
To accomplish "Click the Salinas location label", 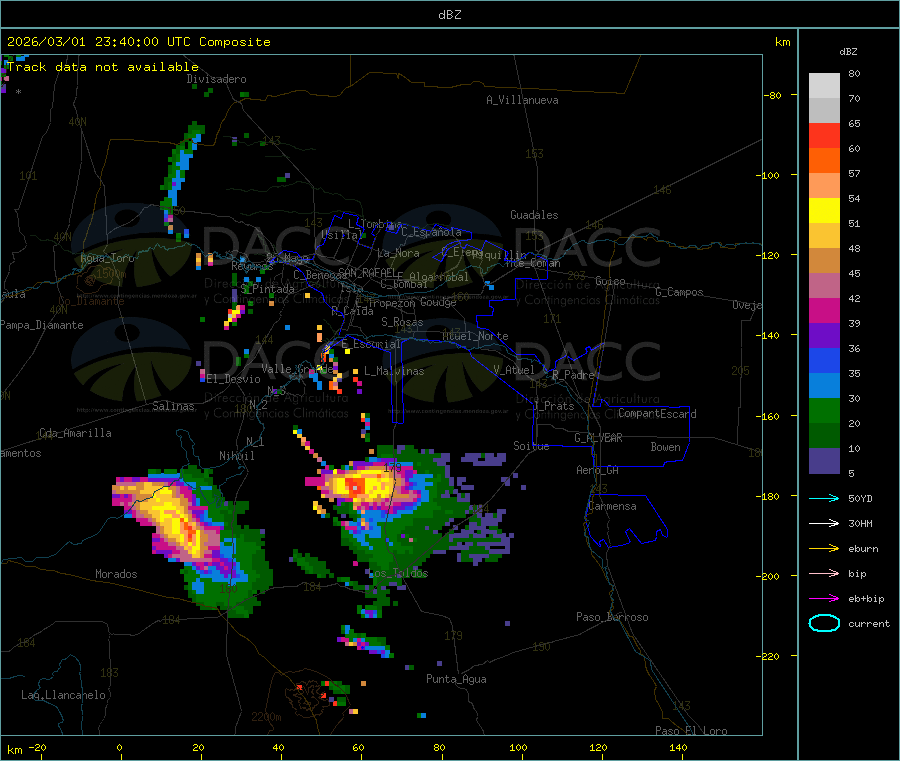I will (173, 406).
